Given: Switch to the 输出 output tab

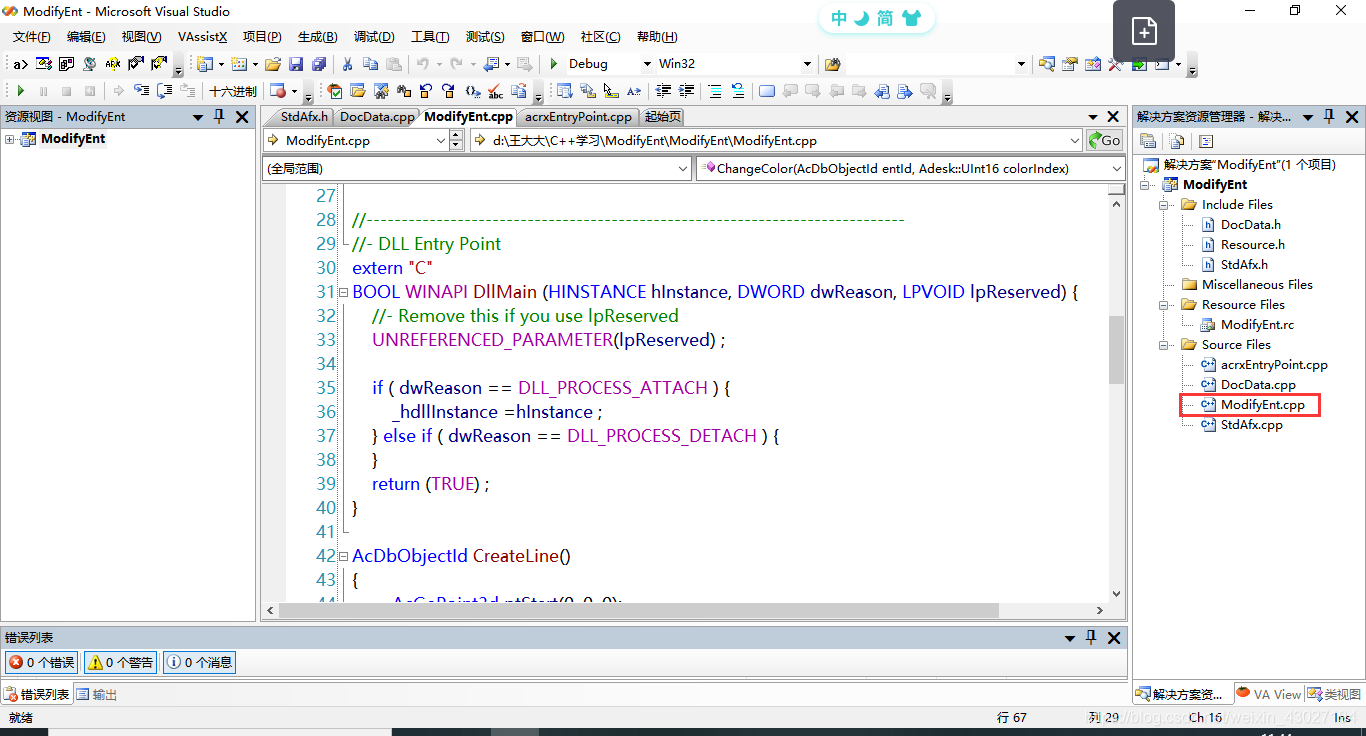Looking at the screenshot, I should click(97, 694).
